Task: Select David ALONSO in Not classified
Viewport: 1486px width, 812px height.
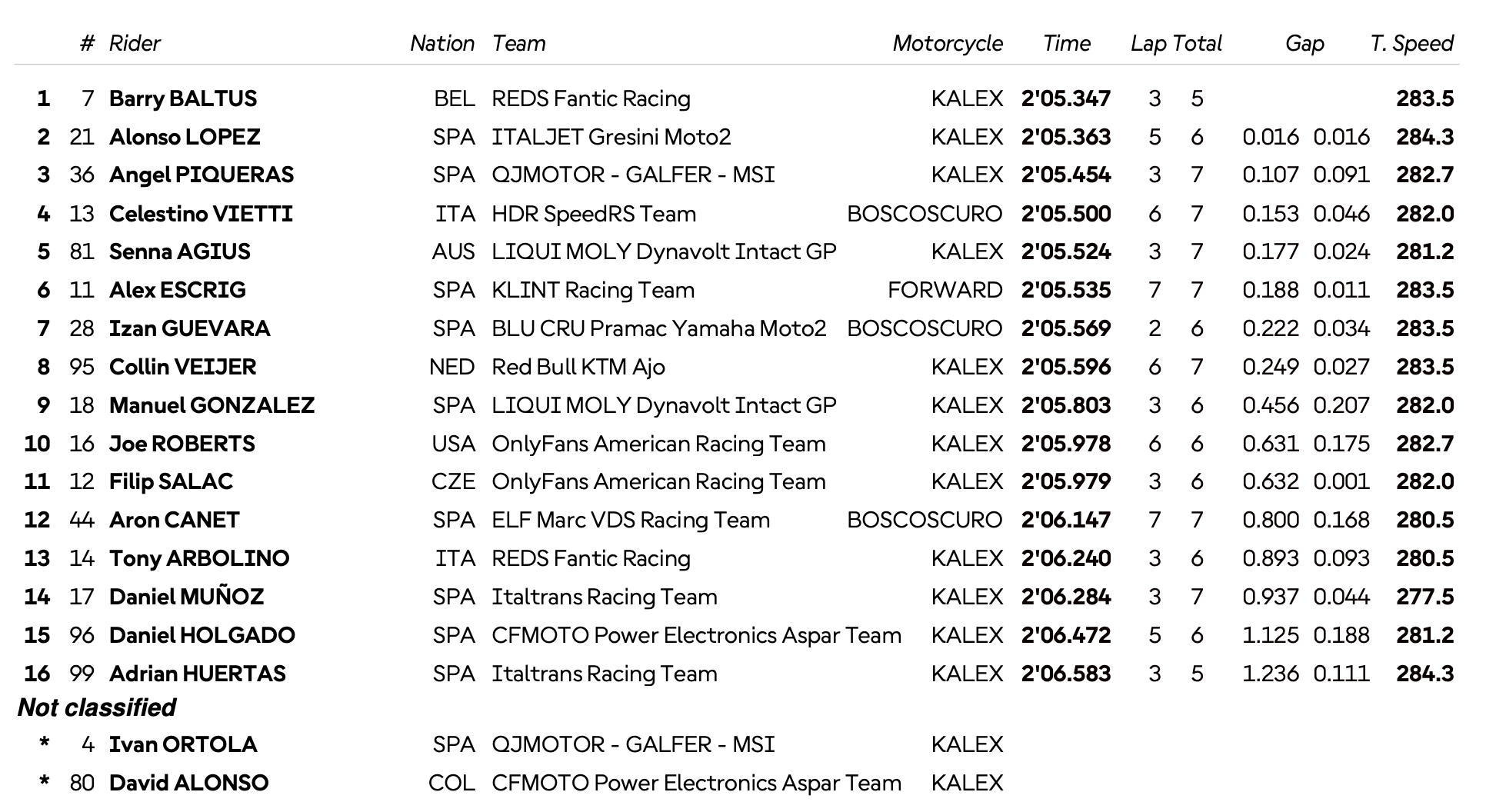Action: (188, 783)
